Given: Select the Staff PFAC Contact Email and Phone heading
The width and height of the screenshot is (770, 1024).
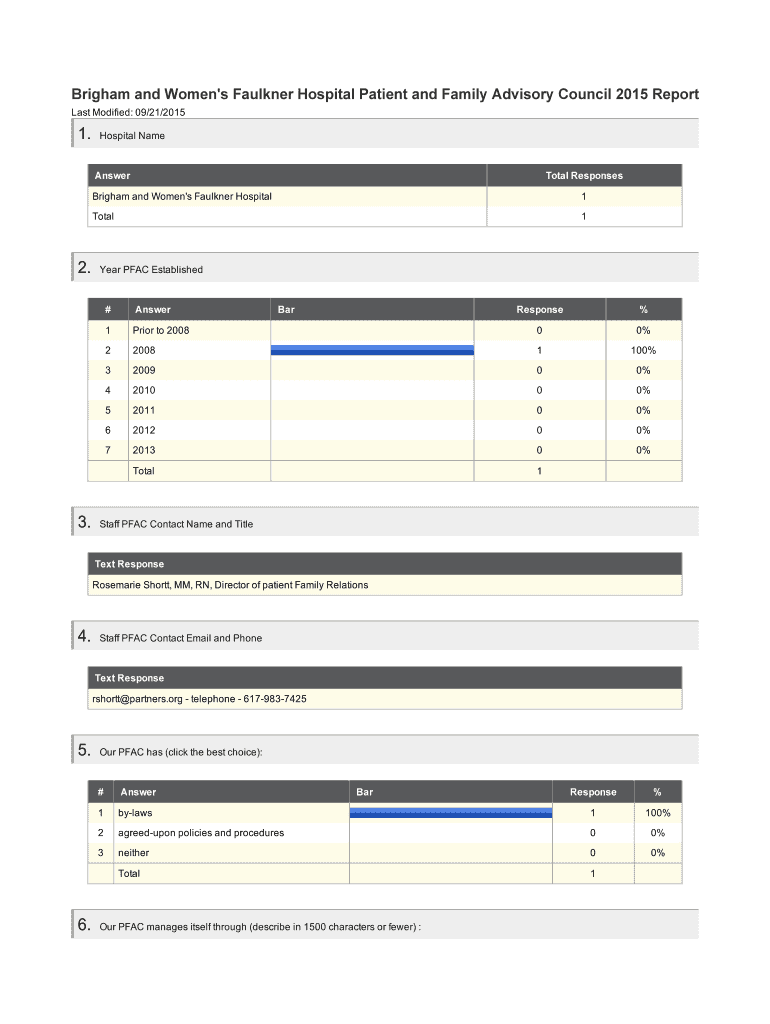Looking at the screenshot, I should point(180,638).
